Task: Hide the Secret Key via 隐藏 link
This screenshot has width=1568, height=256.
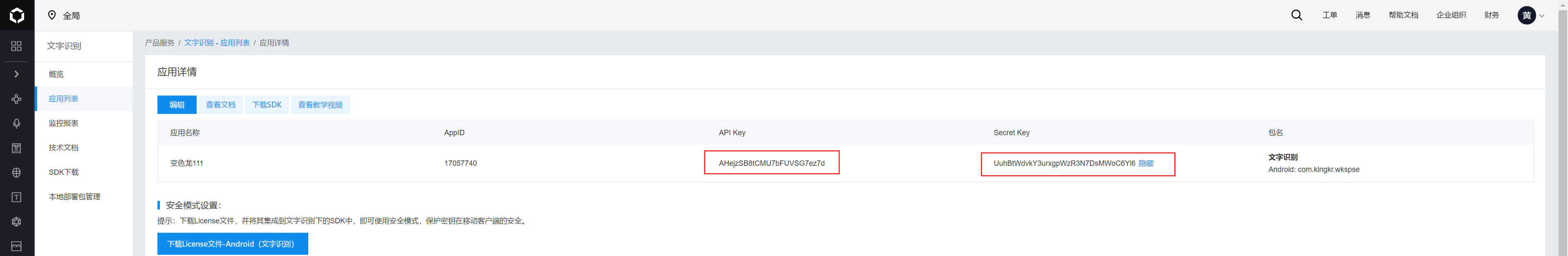Action: coord(1146,164)
